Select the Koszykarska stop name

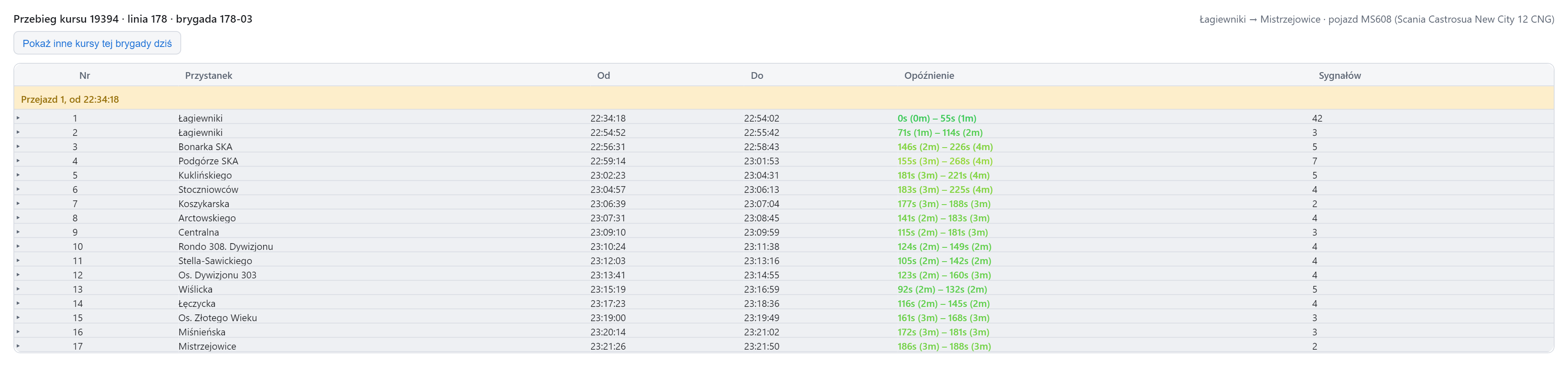coord(204,204)
